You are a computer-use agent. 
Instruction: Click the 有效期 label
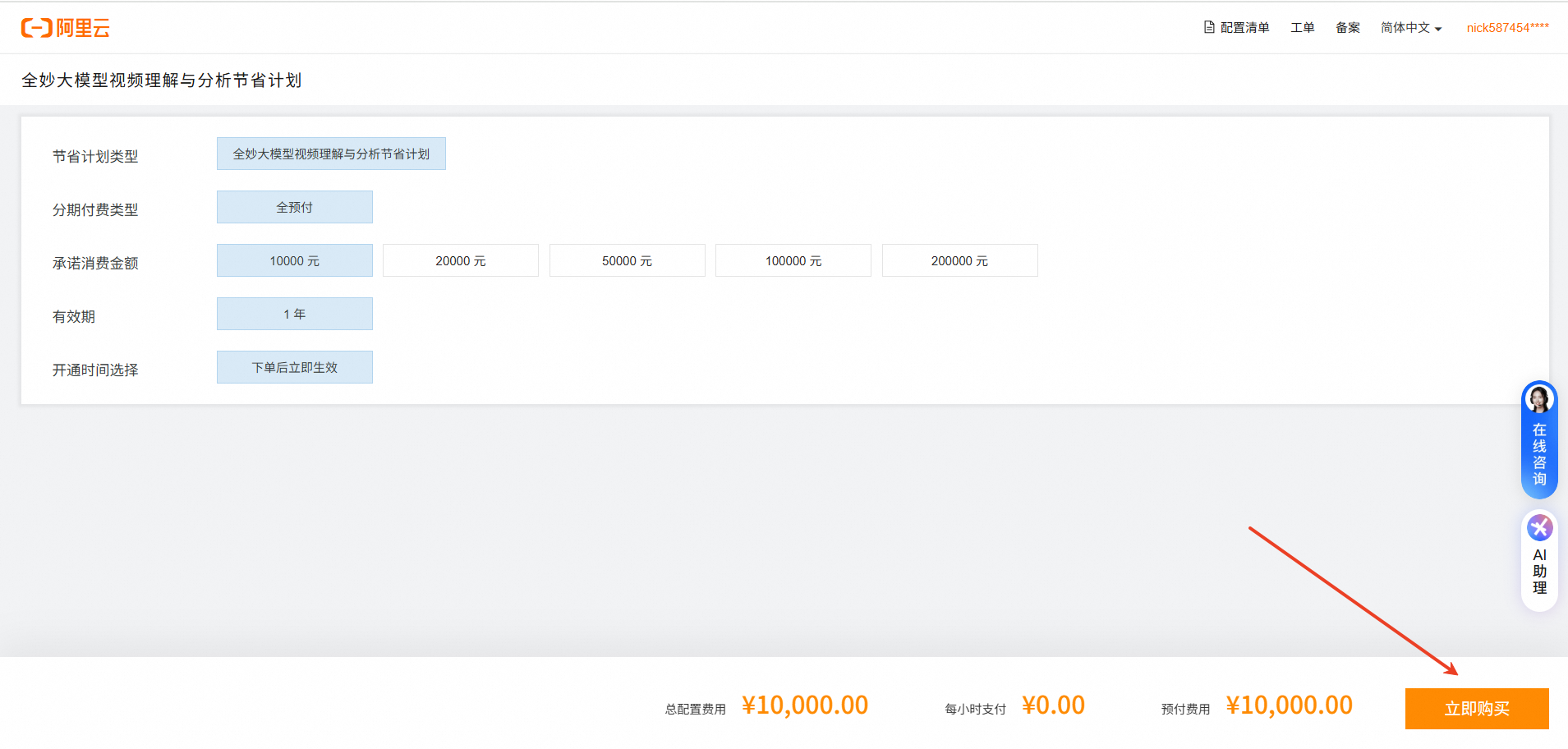(74, 316)
